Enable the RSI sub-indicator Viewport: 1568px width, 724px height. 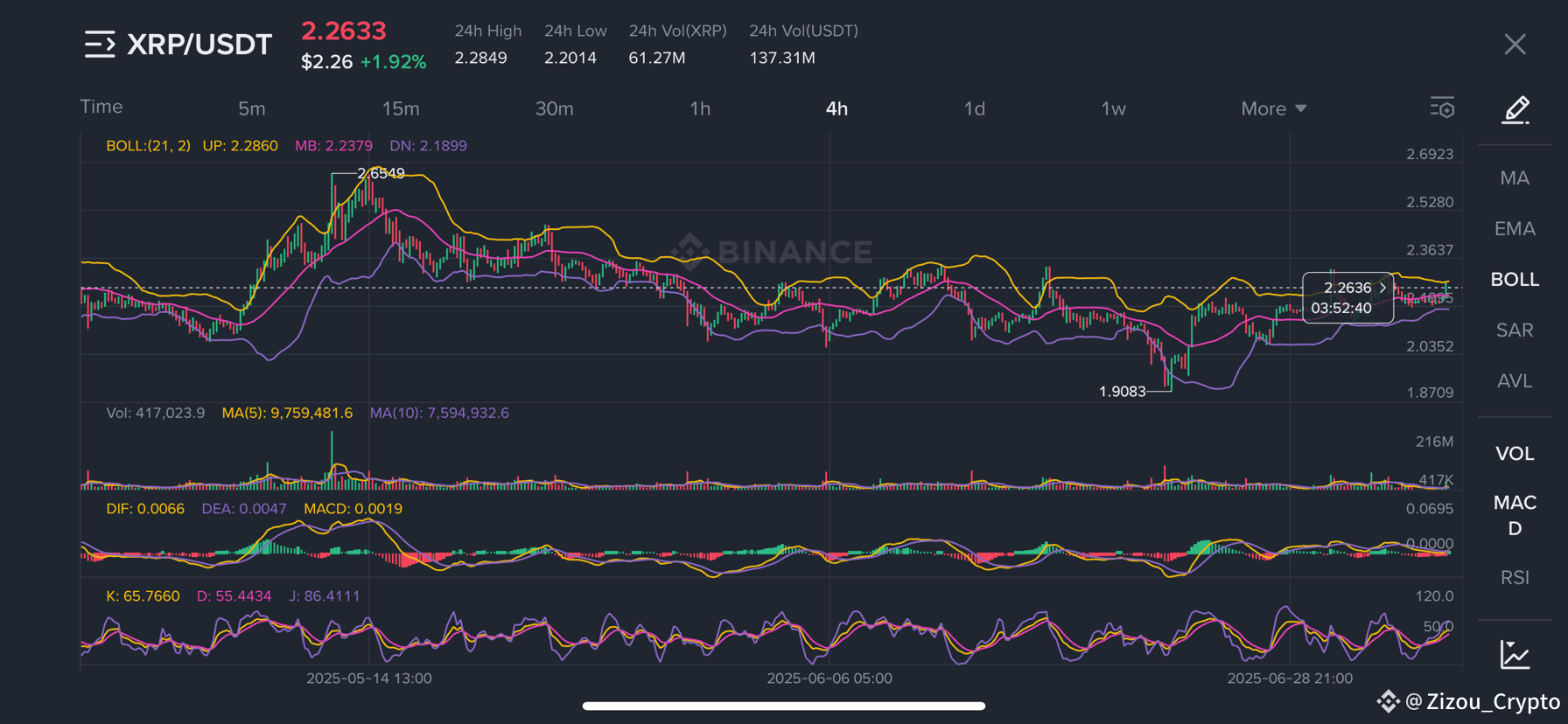tap(1515, 578)
